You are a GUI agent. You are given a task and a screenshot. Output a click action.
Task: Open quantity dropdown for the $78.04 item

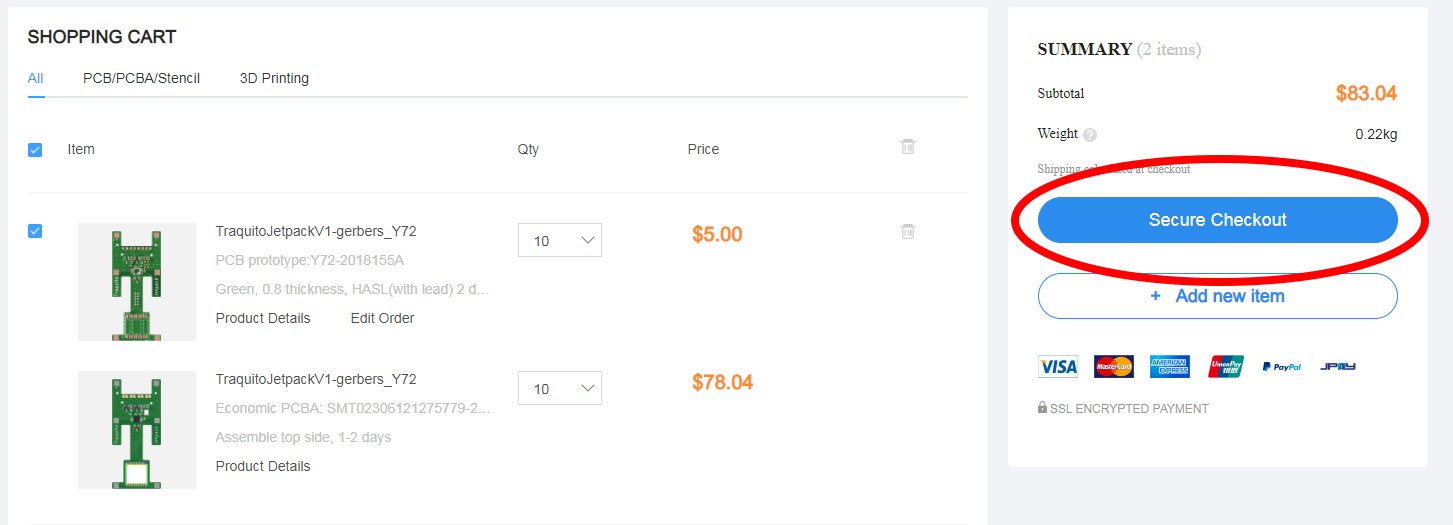(559, 388)
